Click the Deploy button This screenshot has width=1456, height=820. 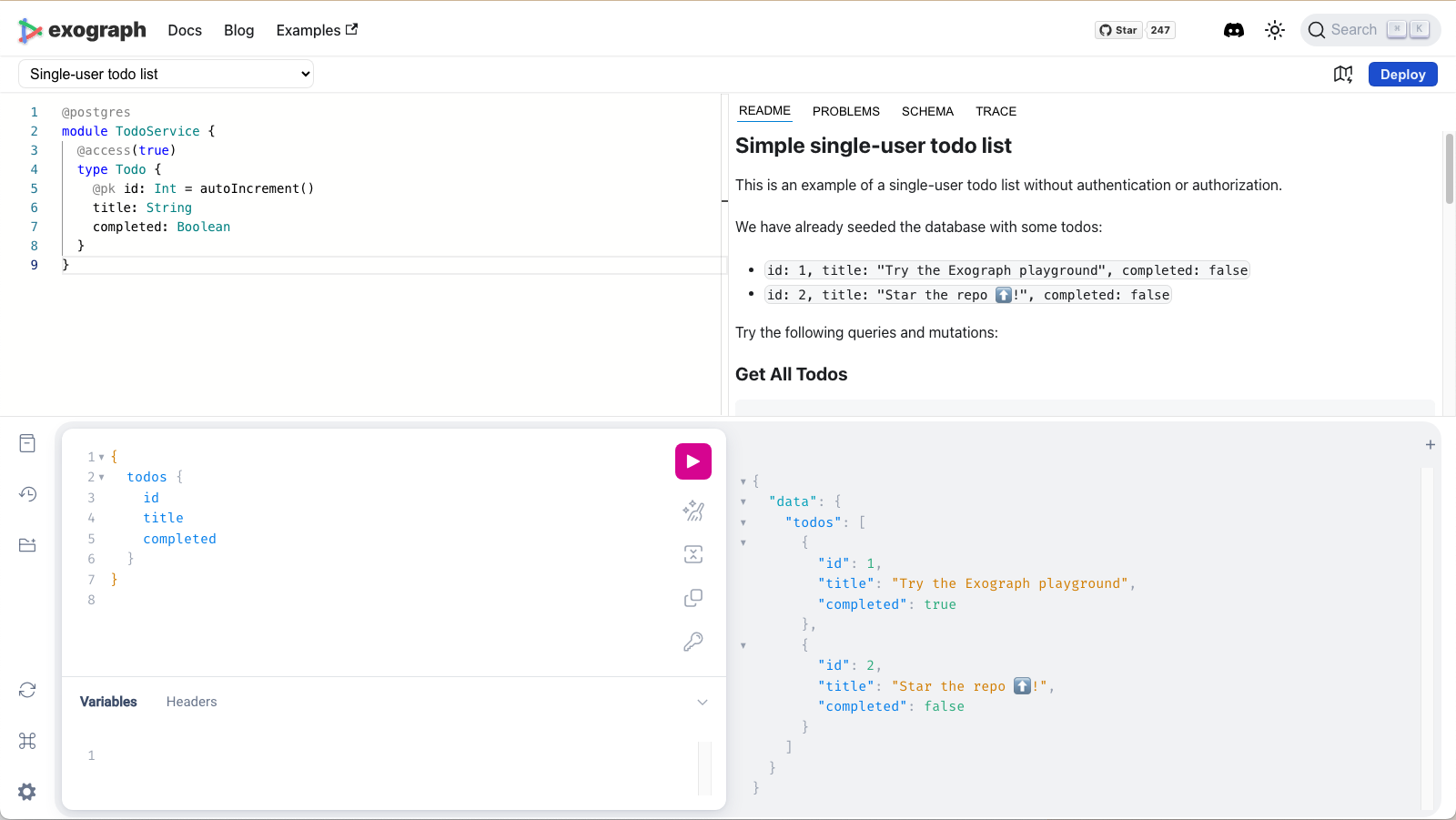(1402, 75)
